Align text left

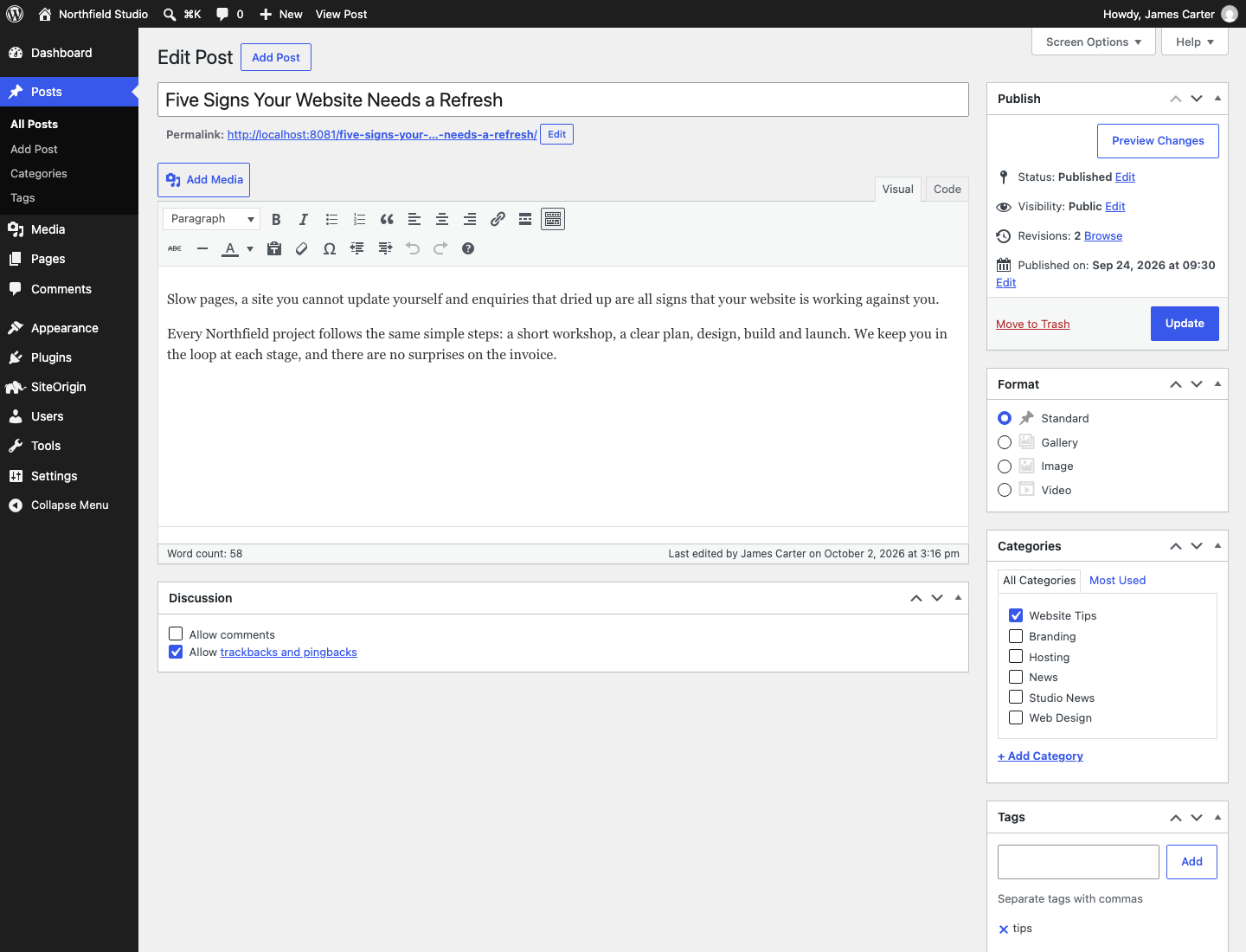click(x=414, y=220)
